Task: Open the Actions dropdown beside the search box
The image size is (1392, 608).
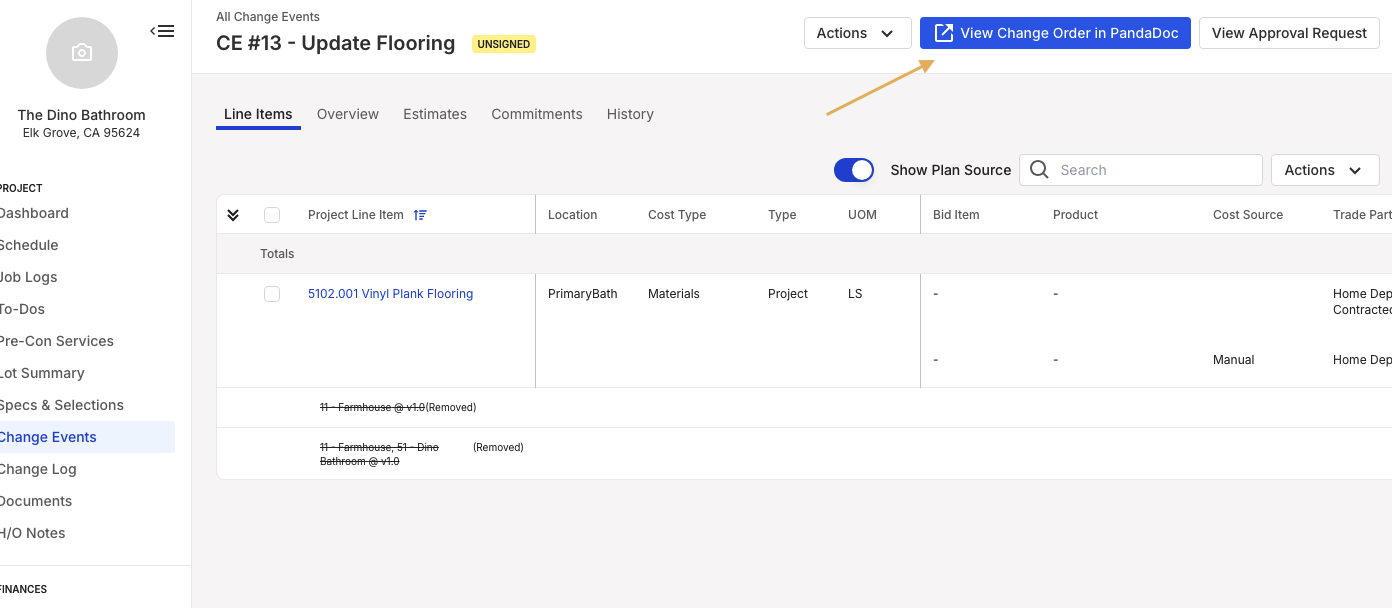Action: click(x=1325, y=170)
